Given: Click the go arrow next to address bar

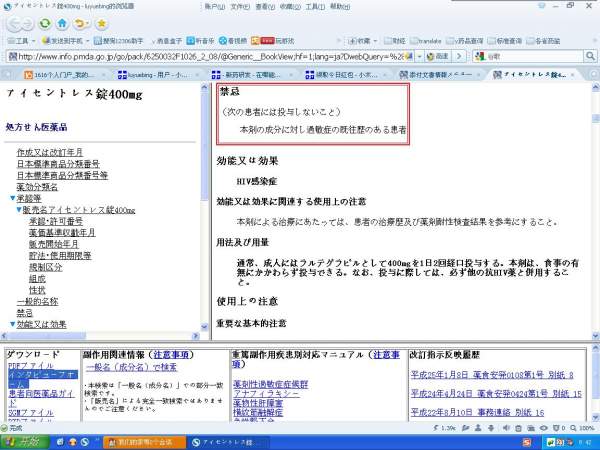Looking at the screenshot, I should pyautogui.click(x=459, y=56).
